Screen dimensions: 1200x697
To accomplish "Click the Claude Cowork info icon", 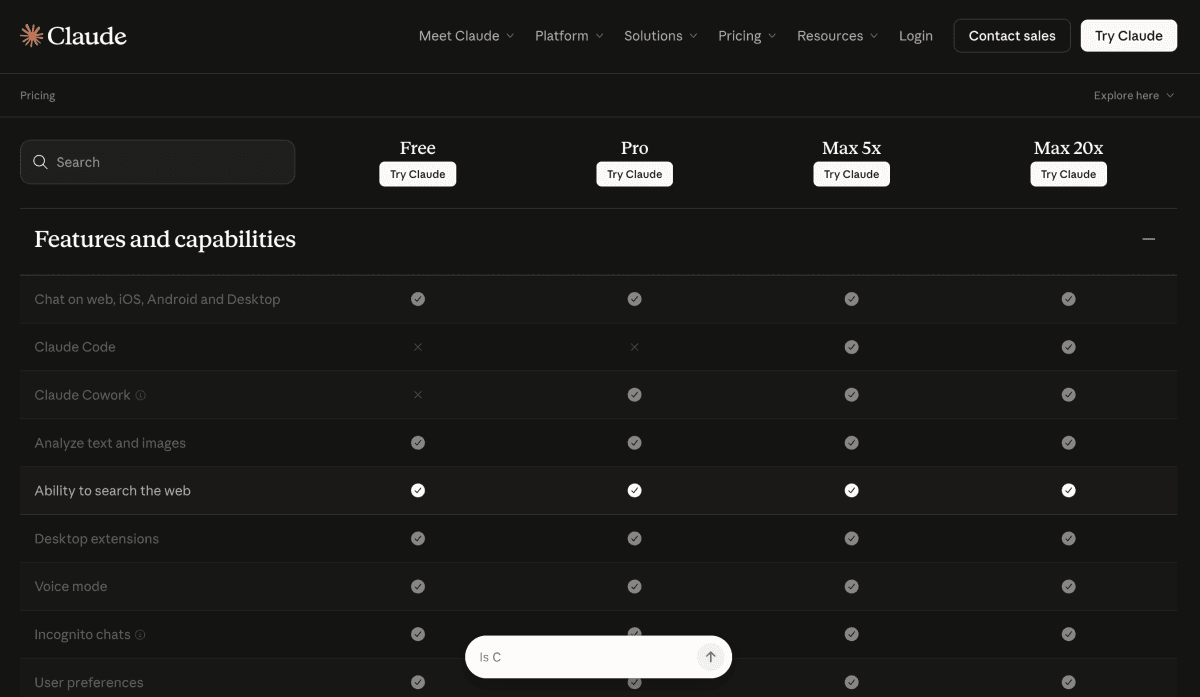I will pyautogui.click(x=141, y=395).
